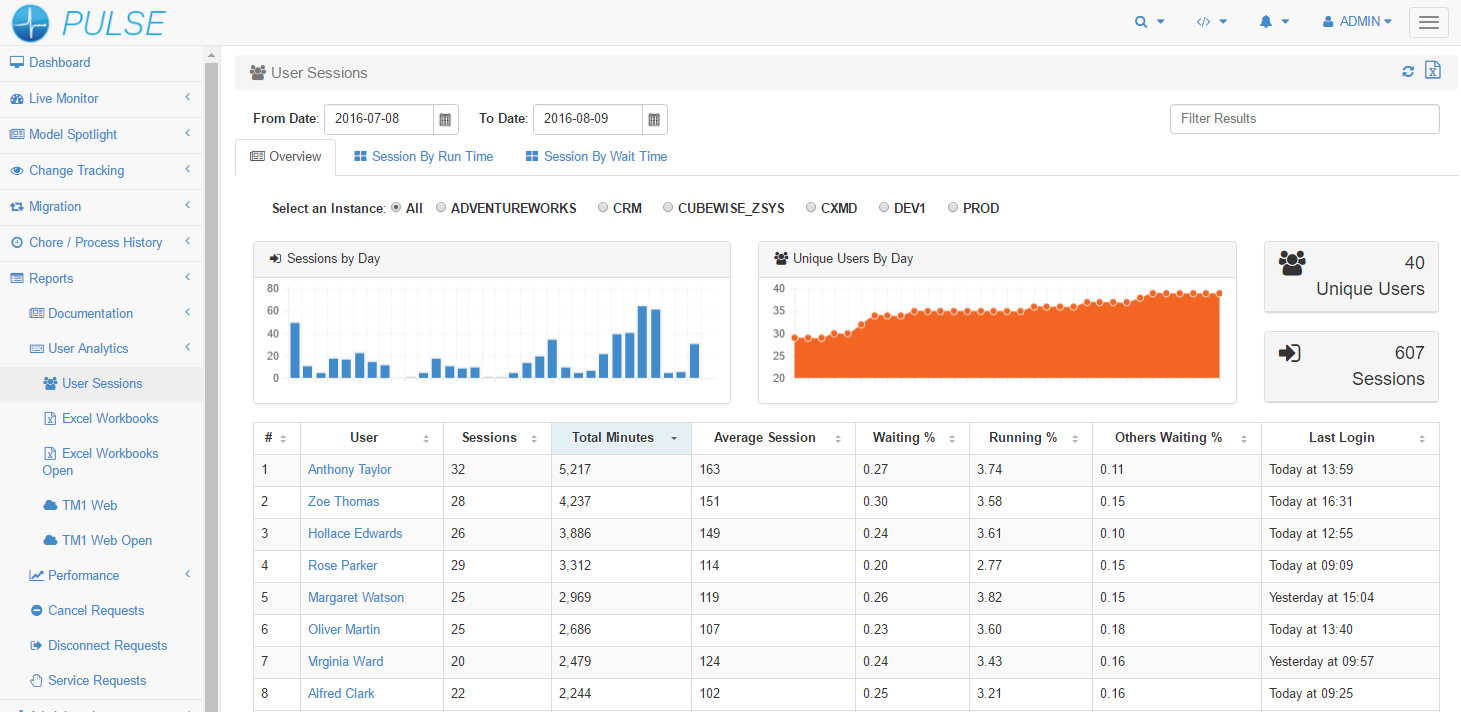The image size is (1461, 712).
Task: Click the Filter Results input field
Action: (x=1304, y=118)
